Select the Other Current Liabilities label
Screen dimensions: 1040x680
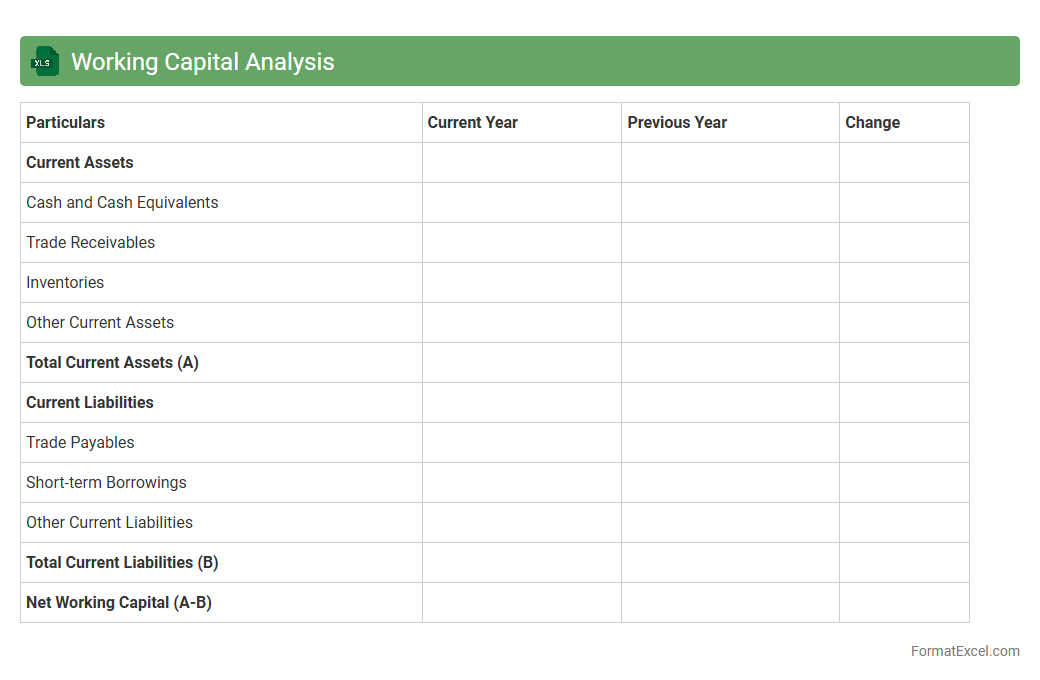pos(109,523)
